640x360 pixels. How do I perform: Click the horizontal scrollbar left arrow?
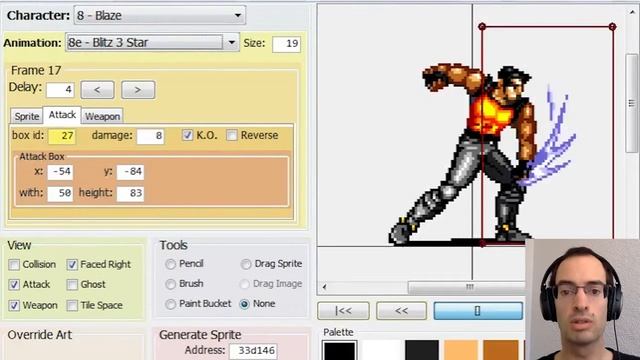coord(324,287)
